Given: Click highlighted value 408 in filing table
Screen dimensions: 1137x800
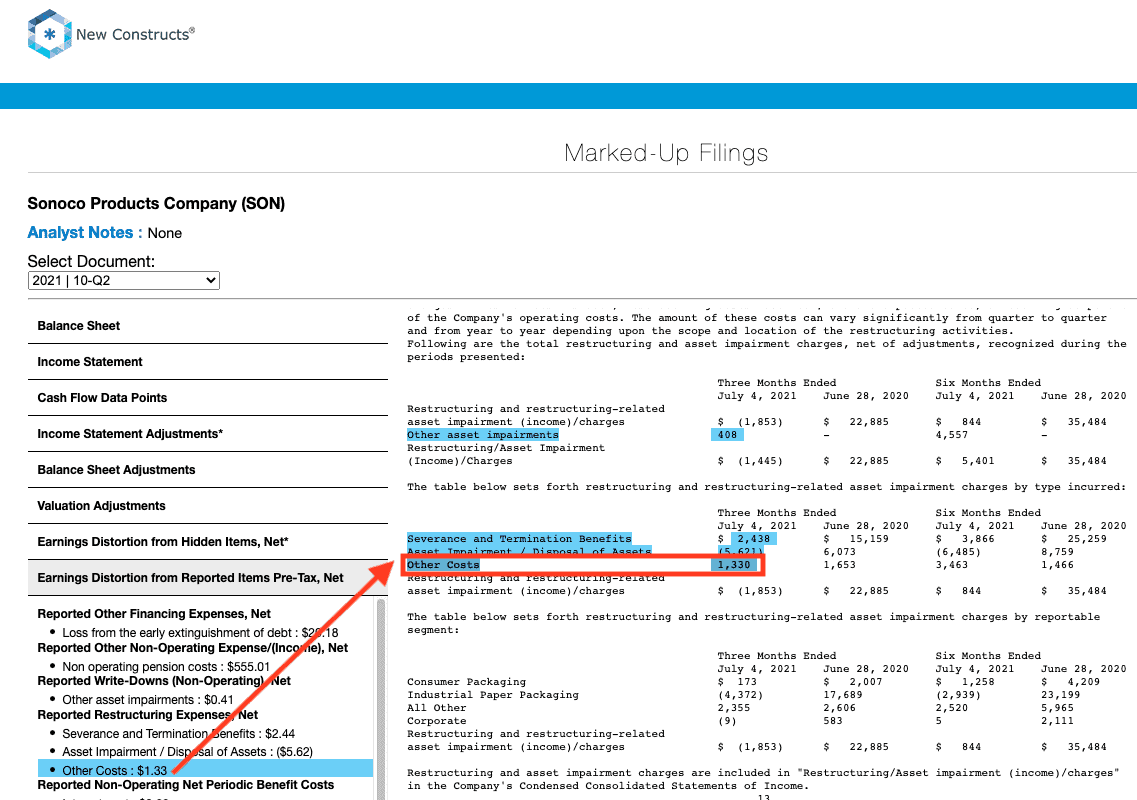Looking at the screenshot, I should pos(727,435).
